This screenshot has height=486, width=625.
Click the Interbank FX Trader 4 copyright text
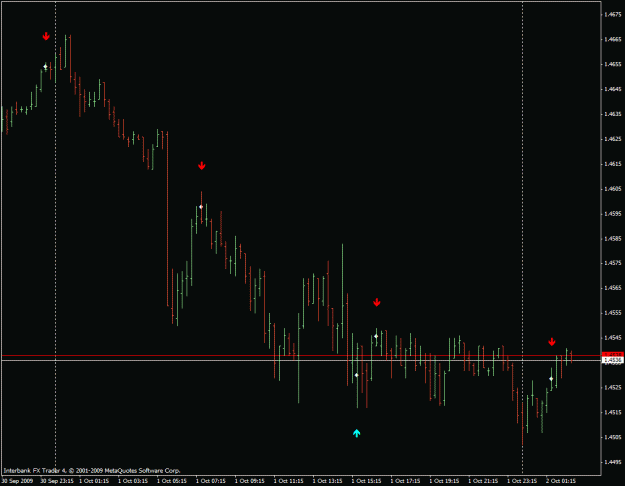(x=92, y=470)
